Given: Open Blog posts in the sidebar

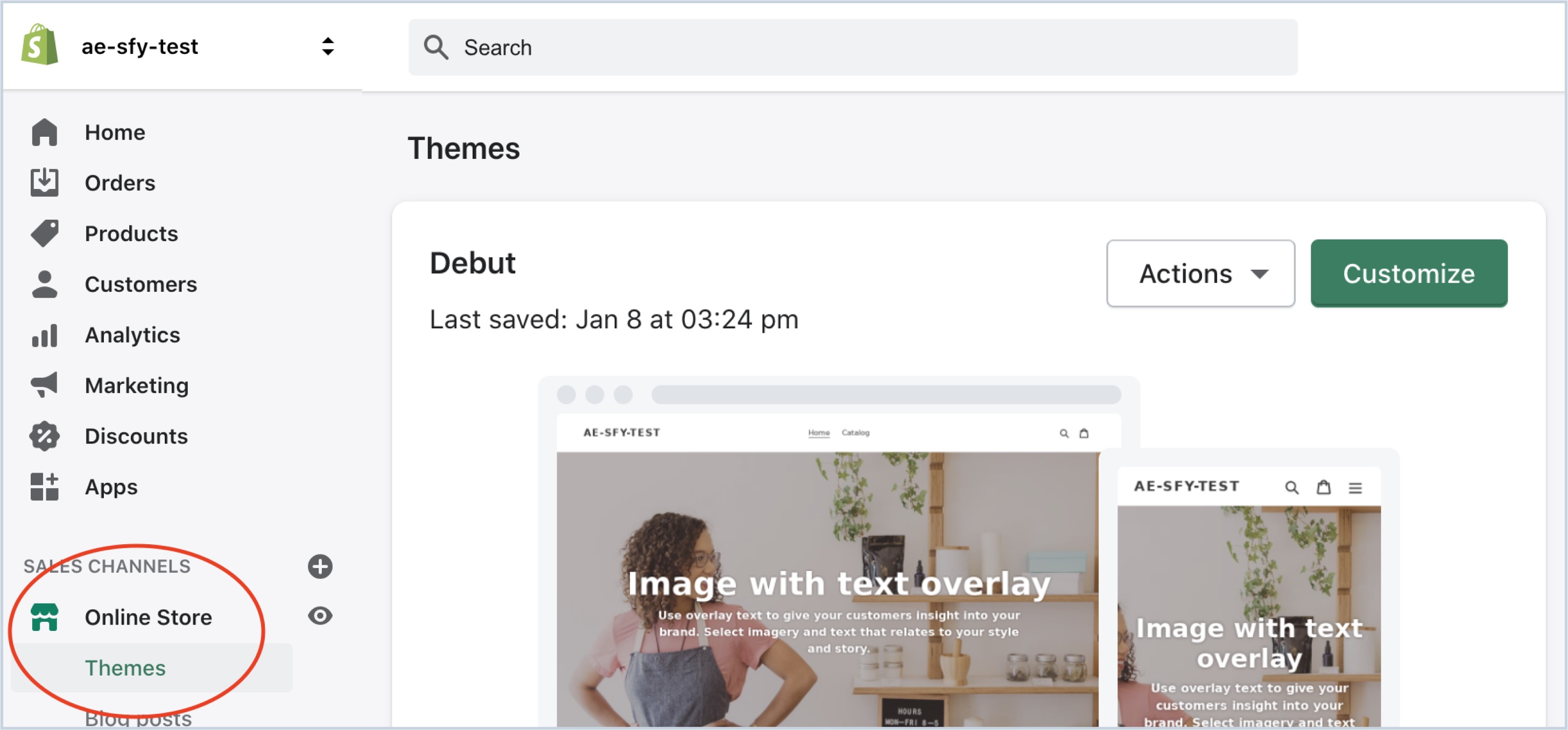Looking at the screenshot, I should 138,719.
